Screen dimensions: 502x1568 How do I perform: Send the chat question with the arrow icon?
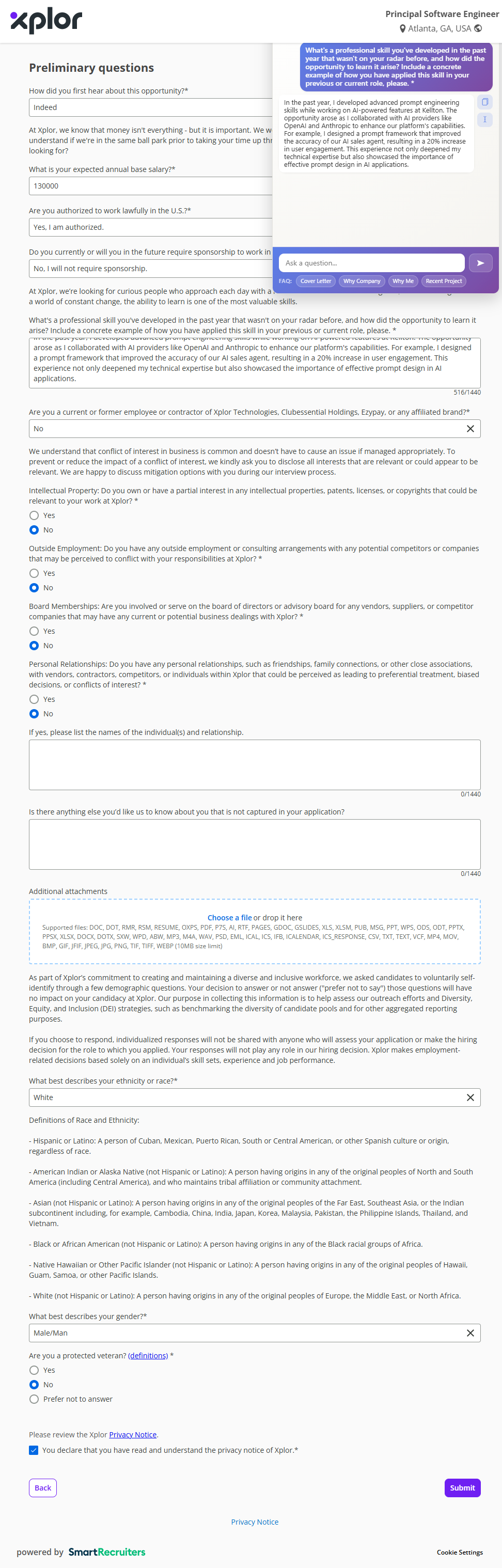pyautogui.click(x=480, y=263)
